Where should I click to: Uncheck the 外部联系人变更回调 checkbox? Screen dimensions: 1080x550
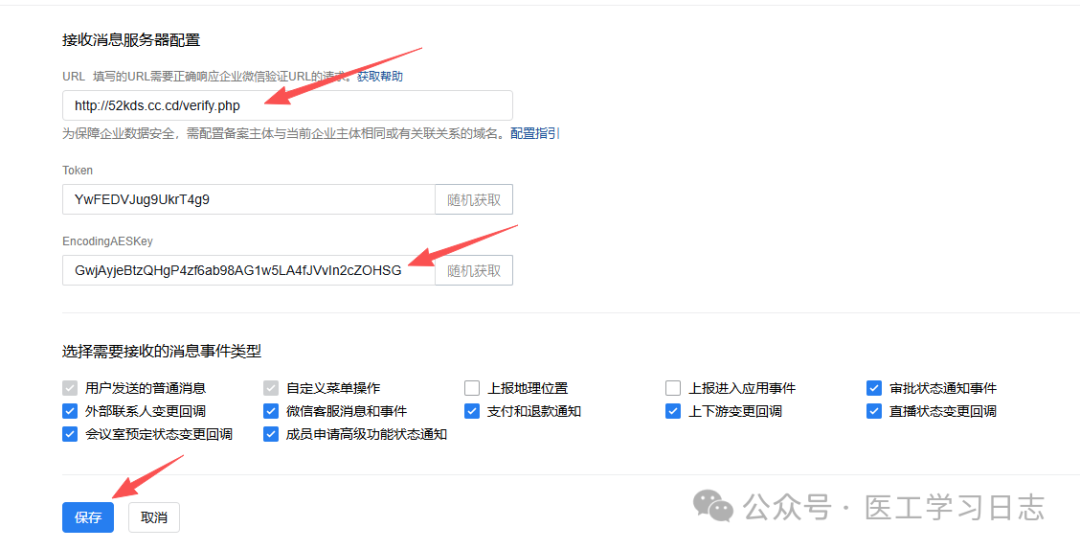(x=70, y=411)
